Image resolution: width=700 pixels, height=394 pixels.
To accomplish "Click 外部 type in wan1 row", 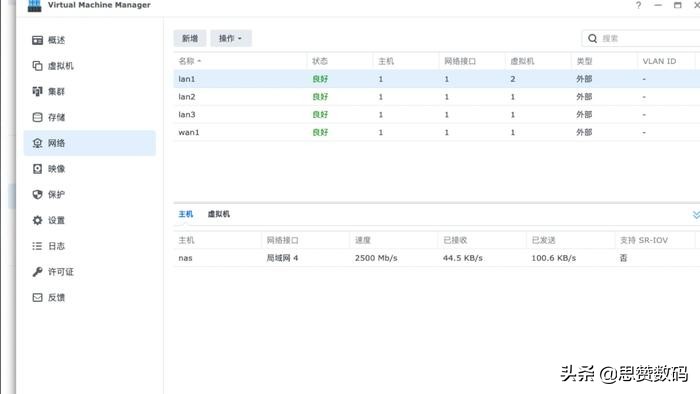I will [584, 133].
